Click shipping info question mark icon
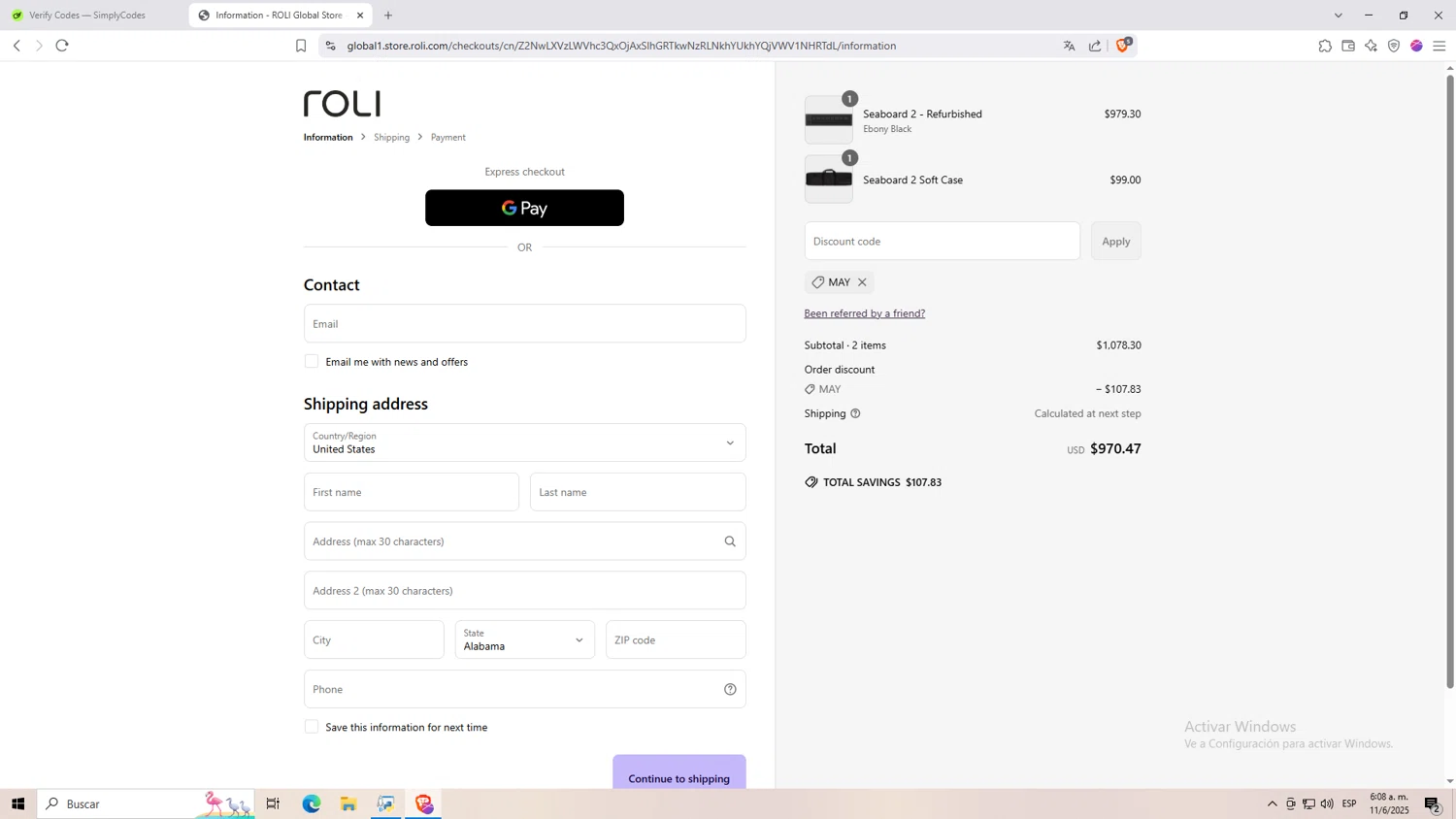The image size is (1456, 819). coord(855,413)
